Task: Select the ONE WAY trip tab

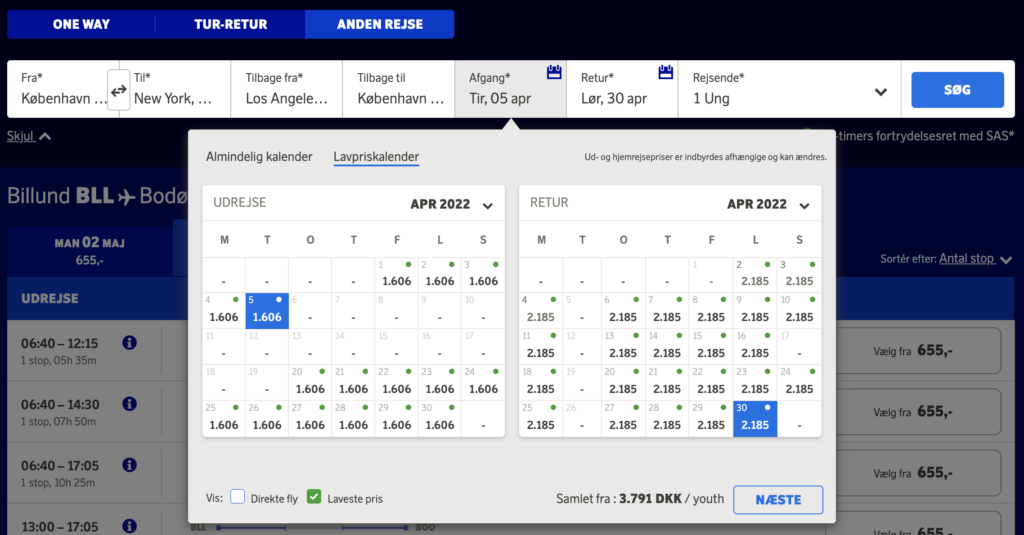Action: [81, 24]
